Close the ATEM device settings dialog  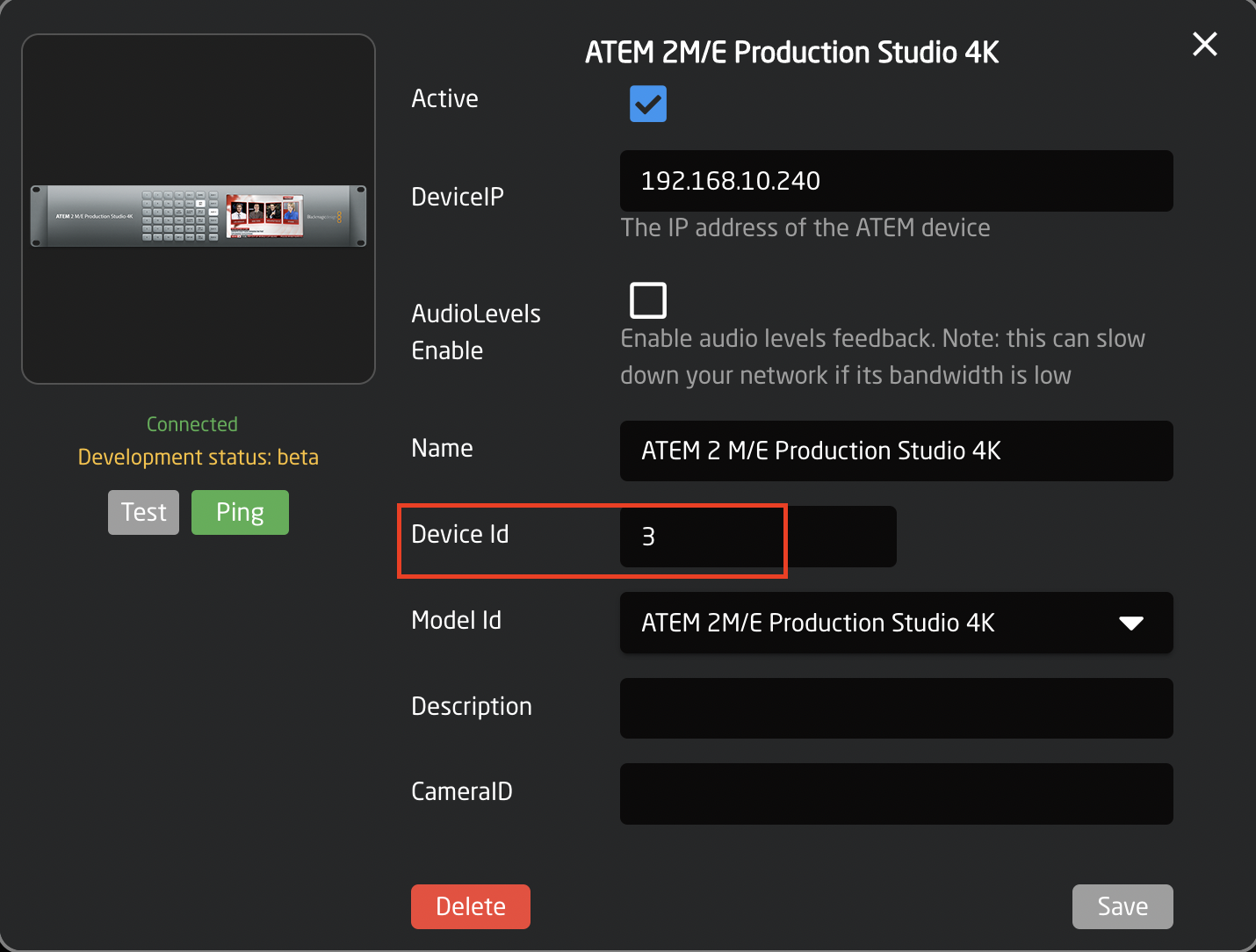(x=1204, y=44)
